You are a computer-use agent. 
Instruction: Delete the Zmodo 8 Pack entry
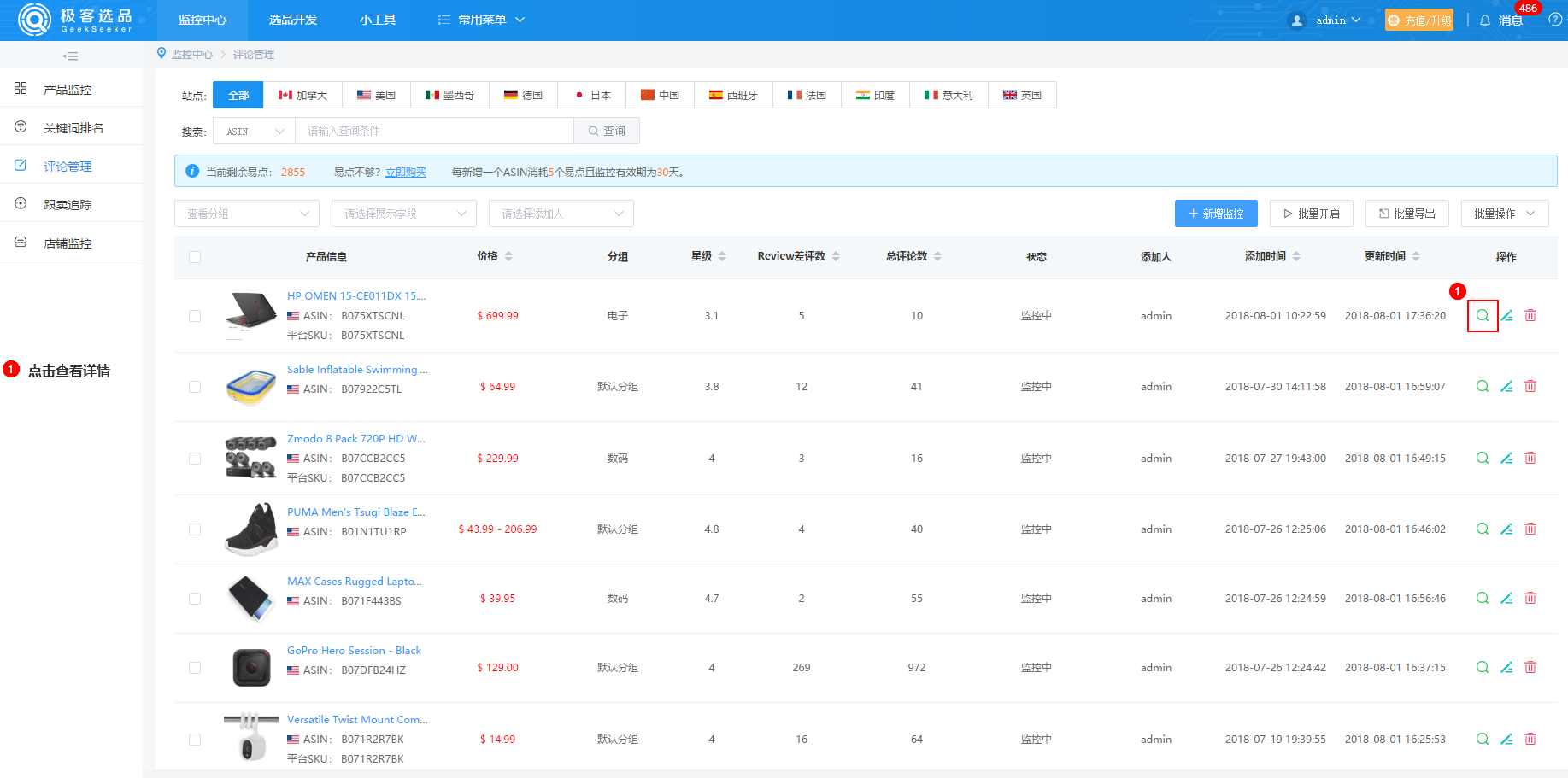point(1530,459)
